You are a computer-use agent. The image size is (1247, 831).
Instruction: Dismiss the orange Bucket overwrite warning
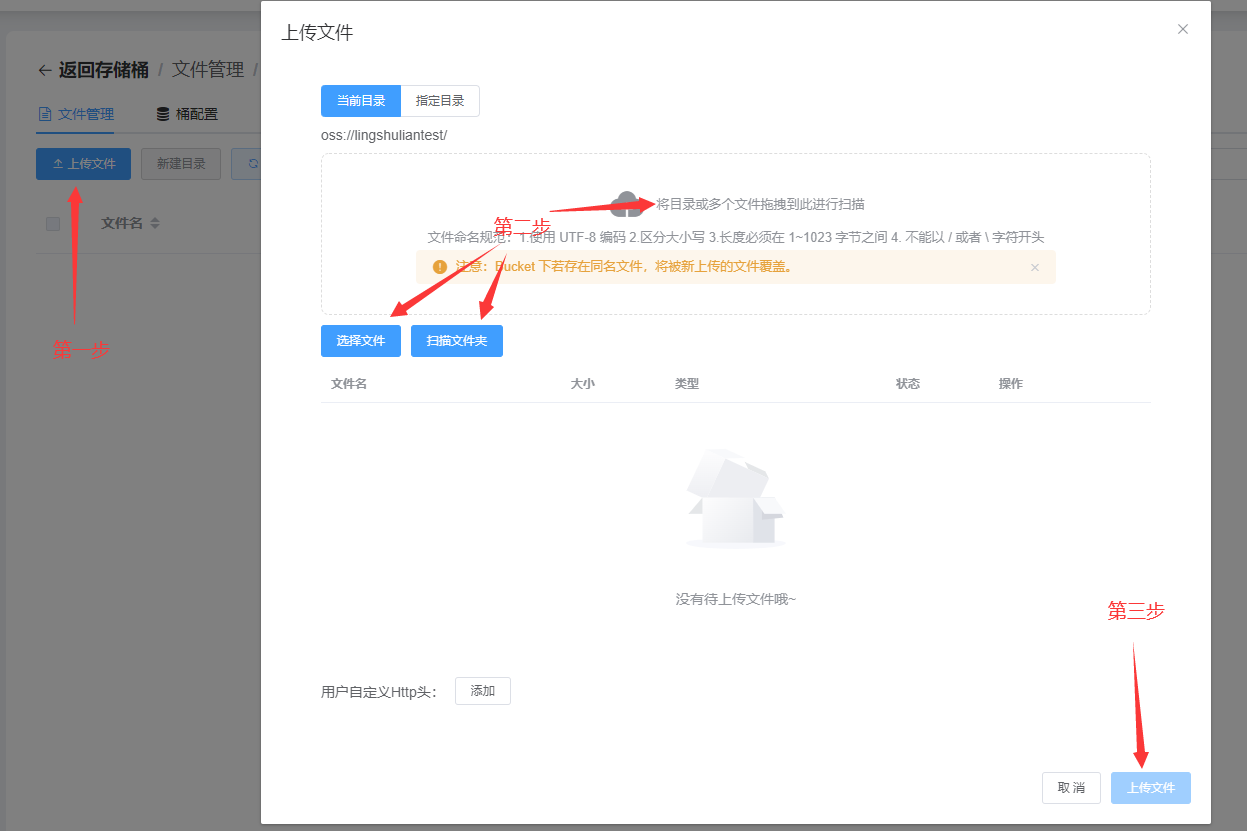click(1035, 267)
